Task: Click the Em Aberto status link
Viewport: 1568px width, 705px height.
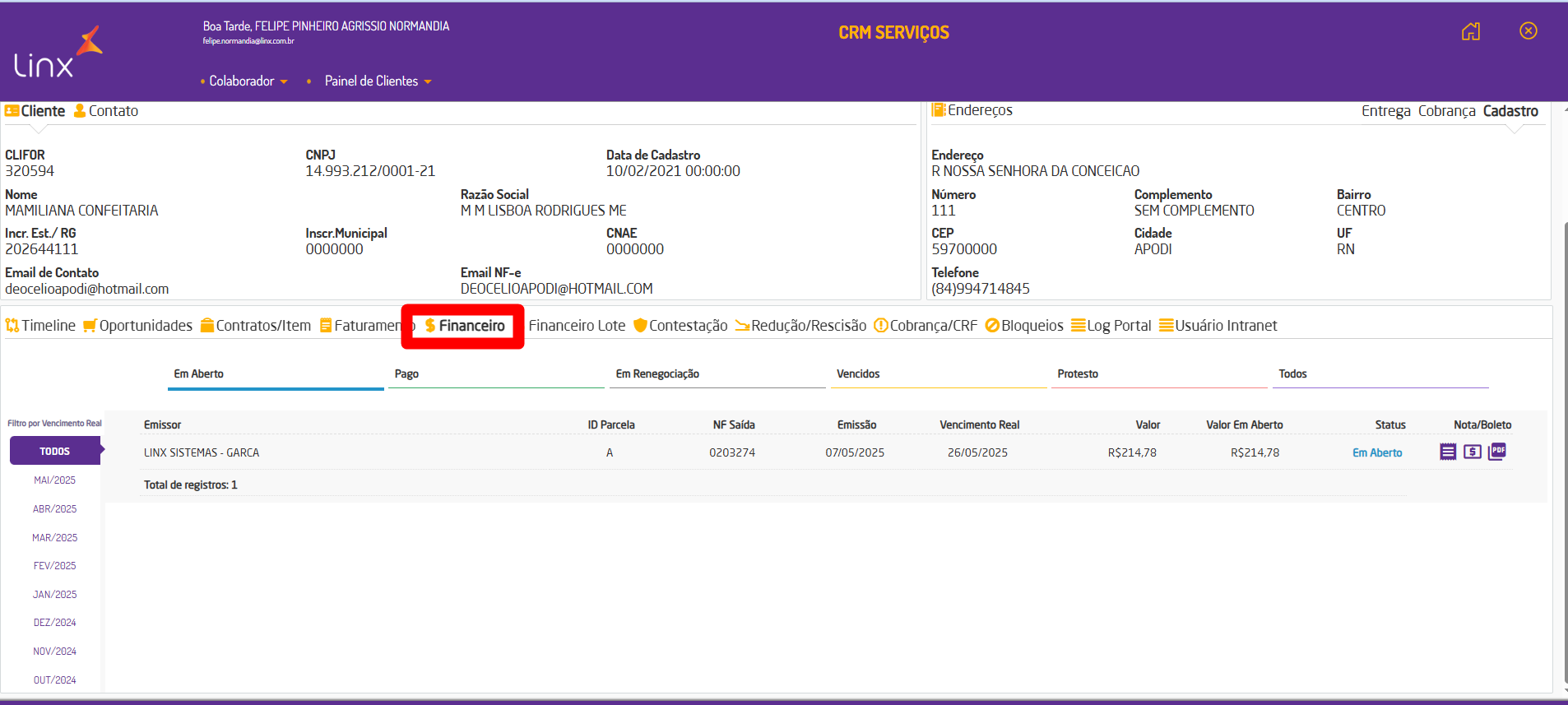Action: click(x=1377, y=453)
